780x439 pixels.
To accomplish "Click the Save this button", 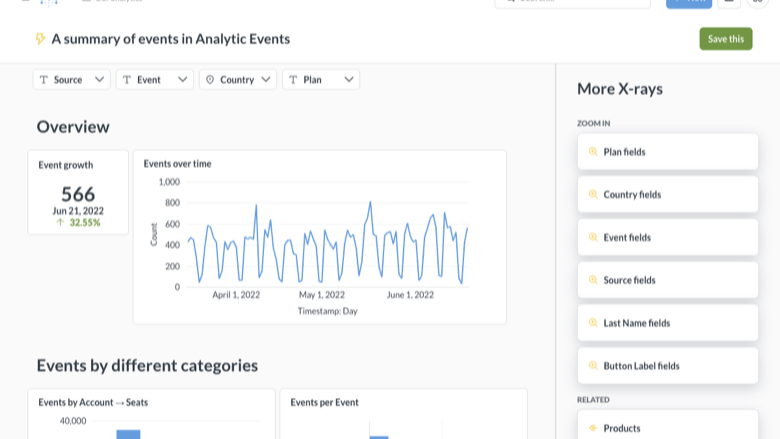I will 726,39.
